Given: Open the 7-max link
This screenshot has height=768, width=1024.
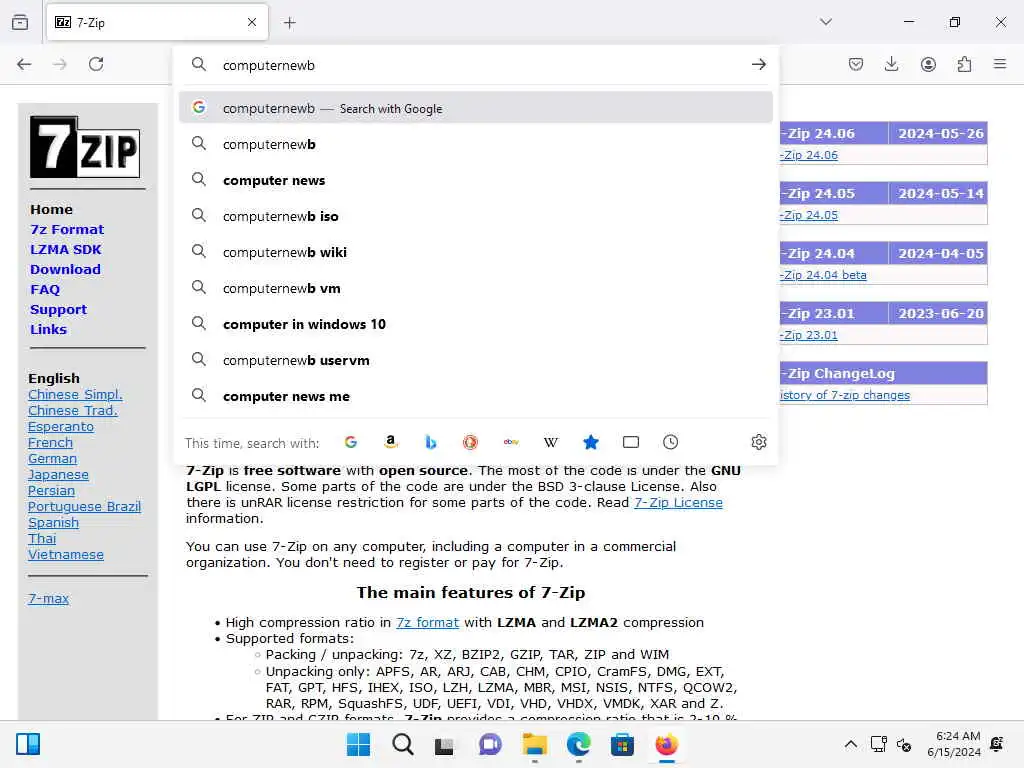Looking at the screenshot, I should pyautogui.click(x=48, y=598).
